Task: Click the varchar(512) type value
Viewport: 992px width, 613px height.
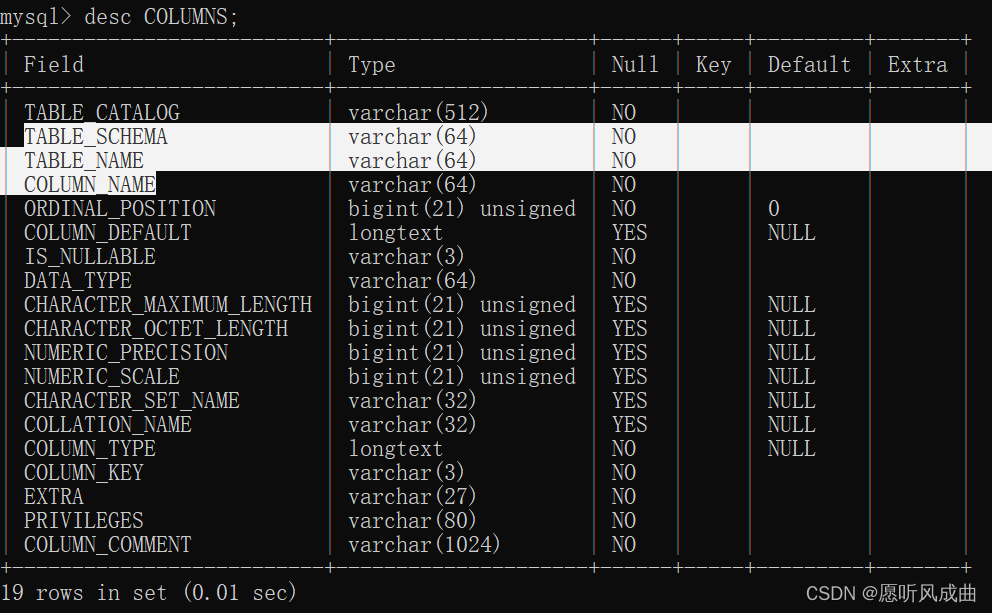Action: (x=419, y=113)
